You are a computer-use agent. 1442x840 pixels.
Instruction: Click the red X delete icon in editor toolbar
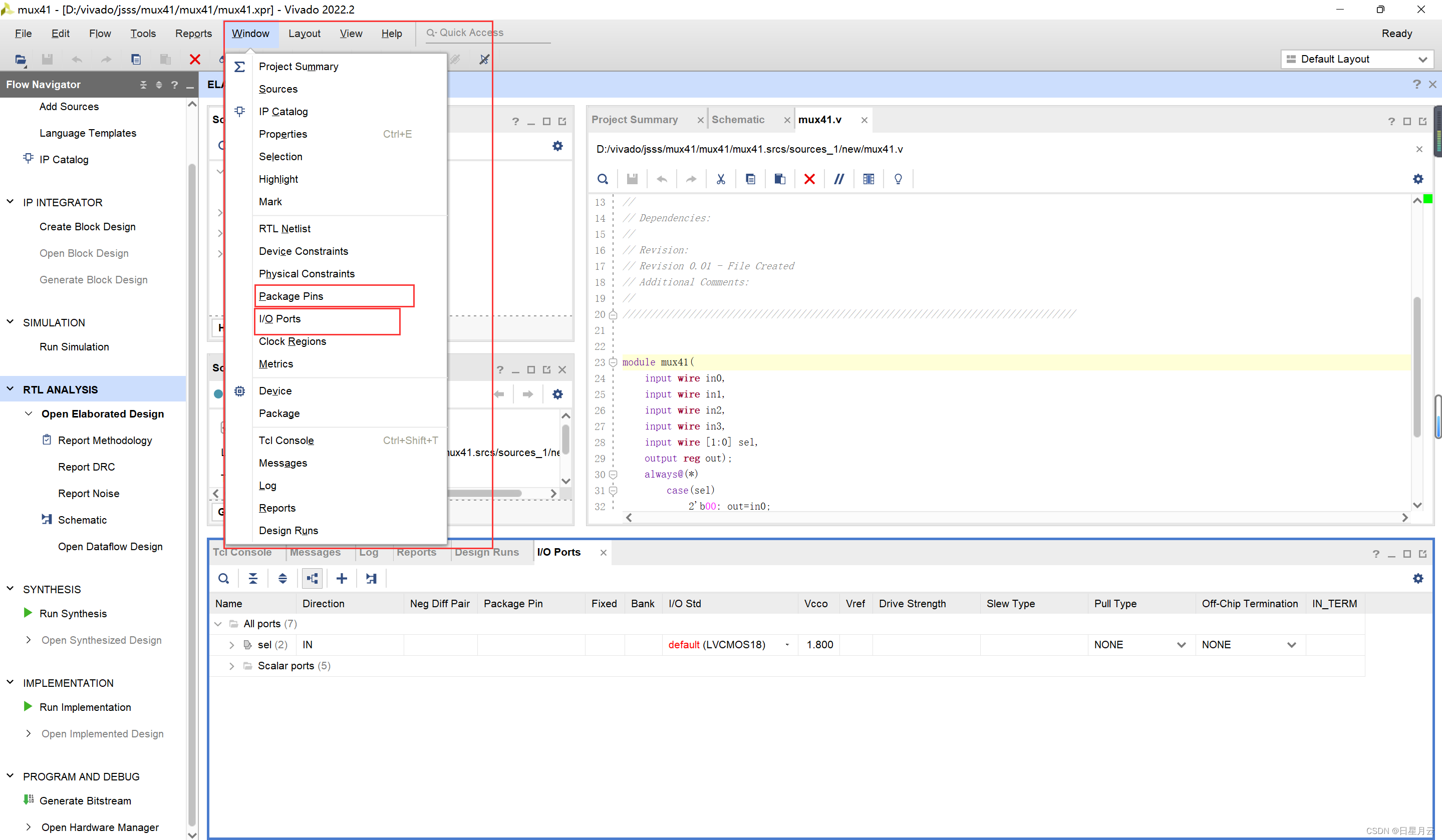point(809,179)
